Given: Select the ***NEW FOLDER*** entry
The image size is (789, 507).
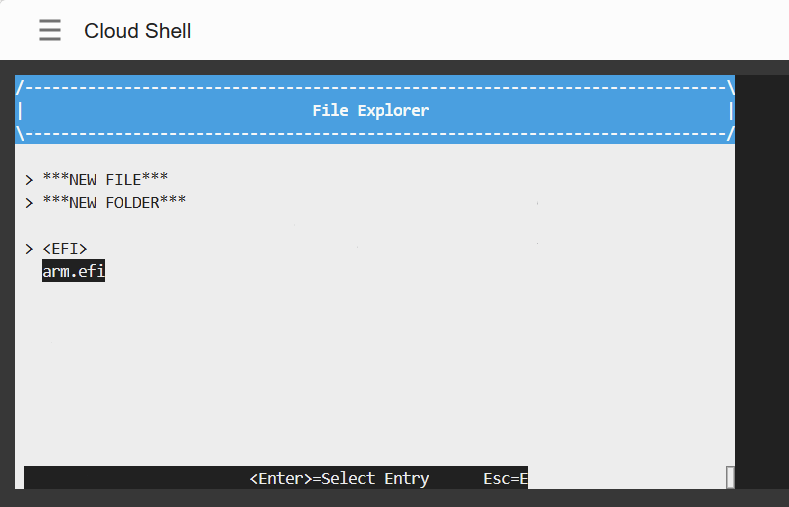Looking at the screenshot, I should coord(114,202).
